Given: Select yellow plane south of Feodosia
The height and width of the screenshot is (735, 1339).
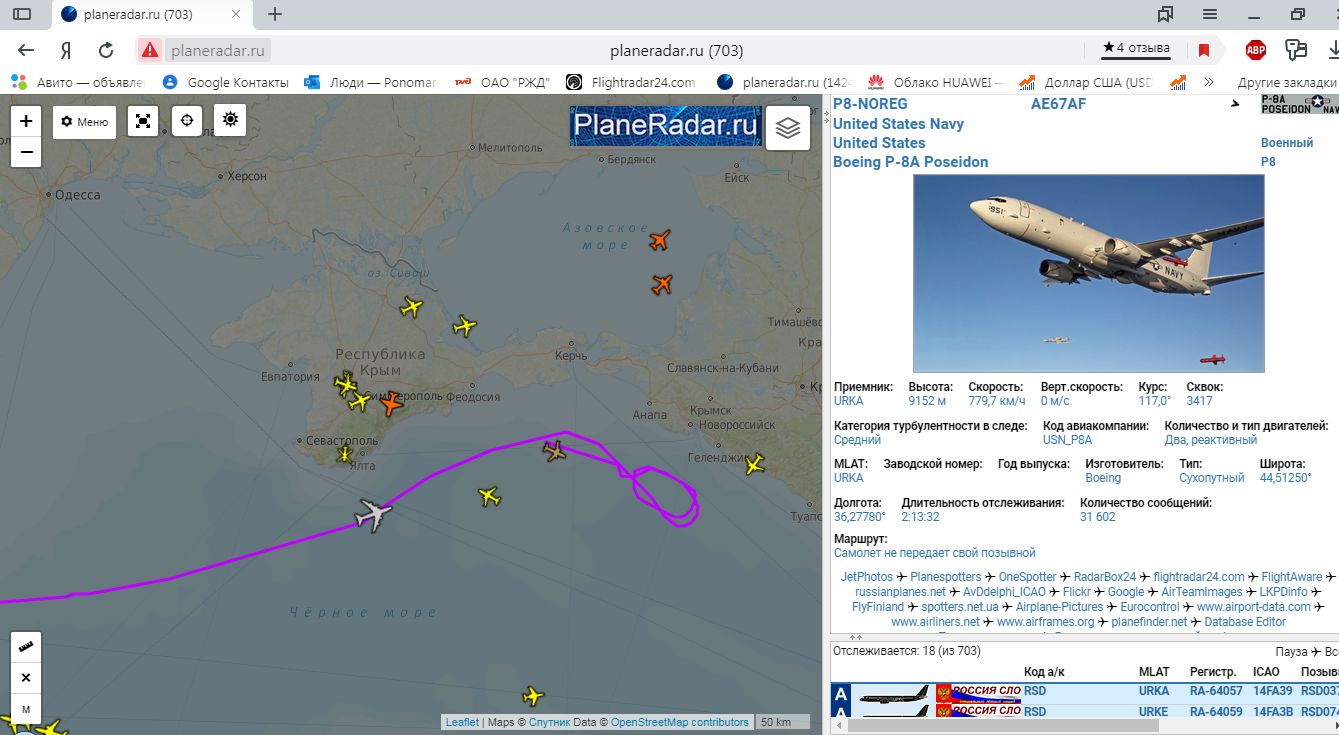Looking at the screenshot, I should click(489, 495).
